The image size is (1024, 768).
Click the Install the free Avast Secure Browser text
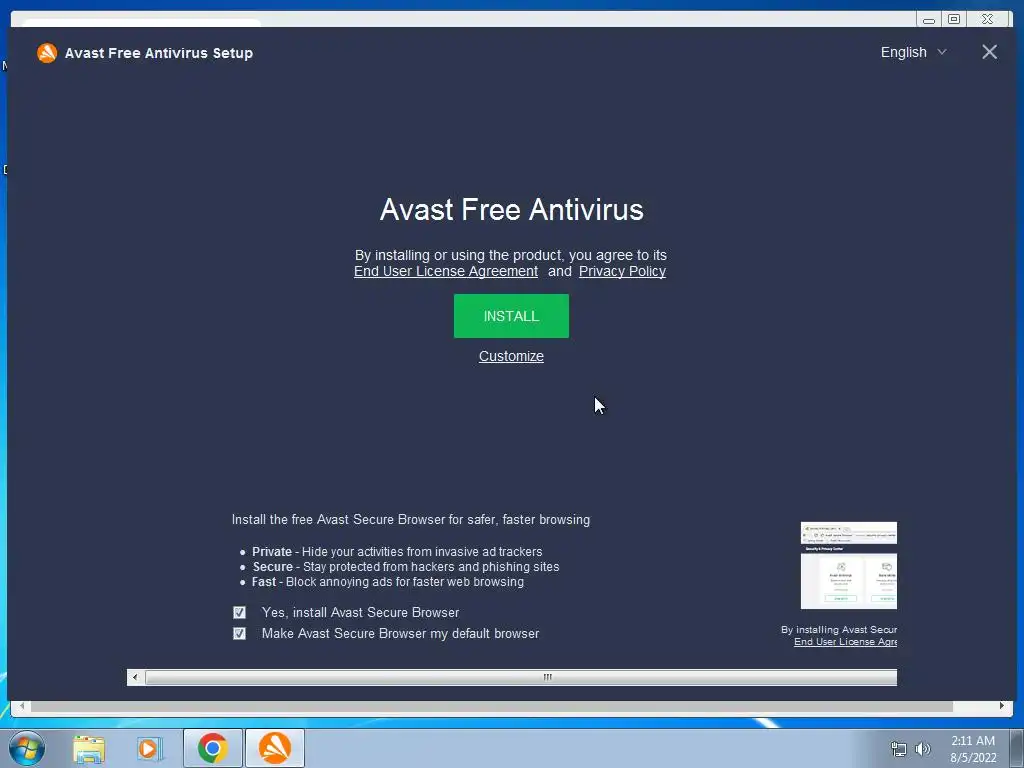point(411,520)
